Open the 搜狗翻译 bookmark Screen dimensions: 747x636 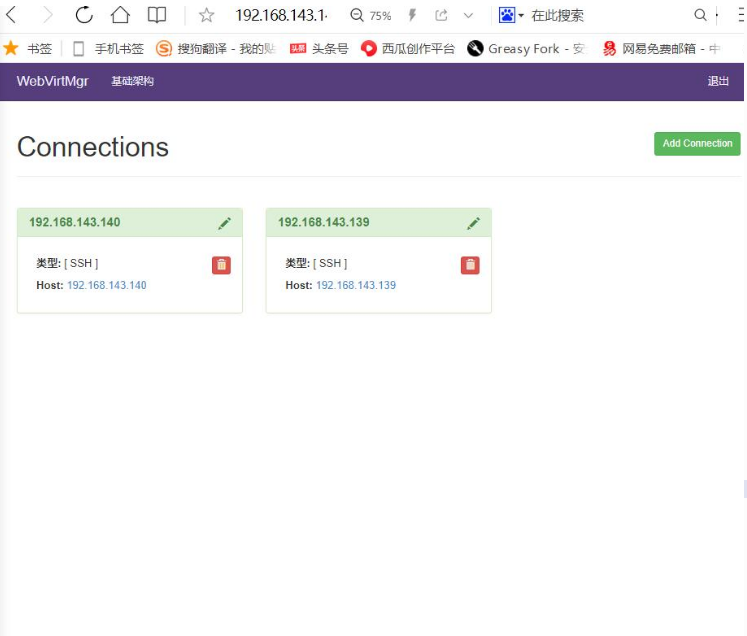[216, 49]
